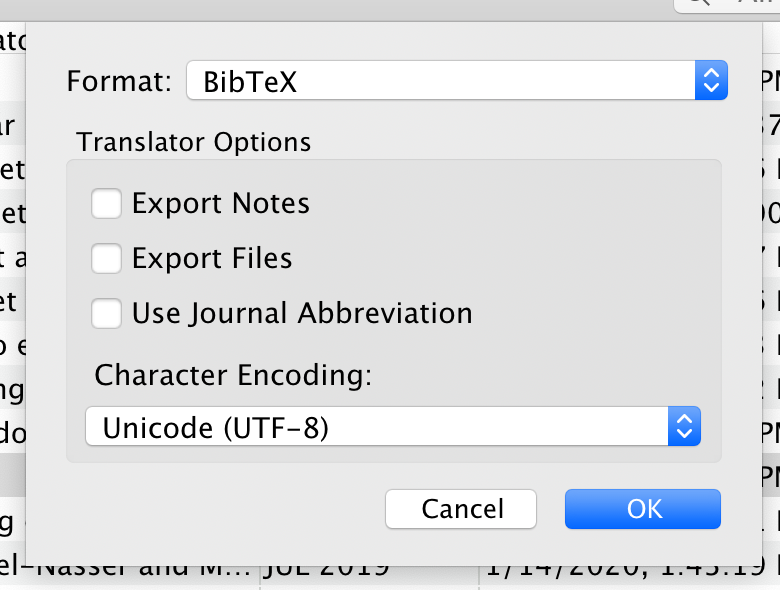This screenshot has width=780, height=590.
Task: Click the "Export Files" label text
Action: point(212,259)
